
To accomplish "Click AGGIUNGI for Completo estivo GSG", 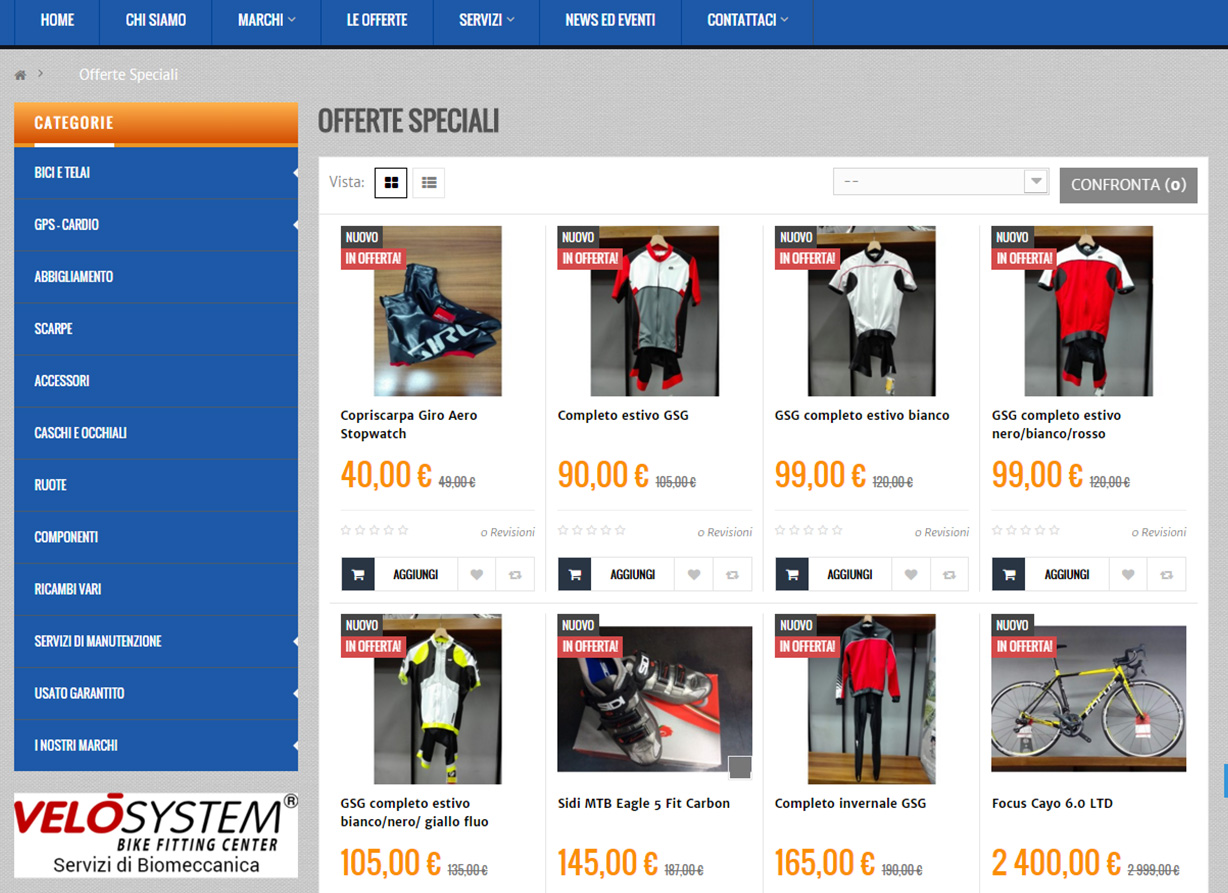I will [x=633, y=574].
